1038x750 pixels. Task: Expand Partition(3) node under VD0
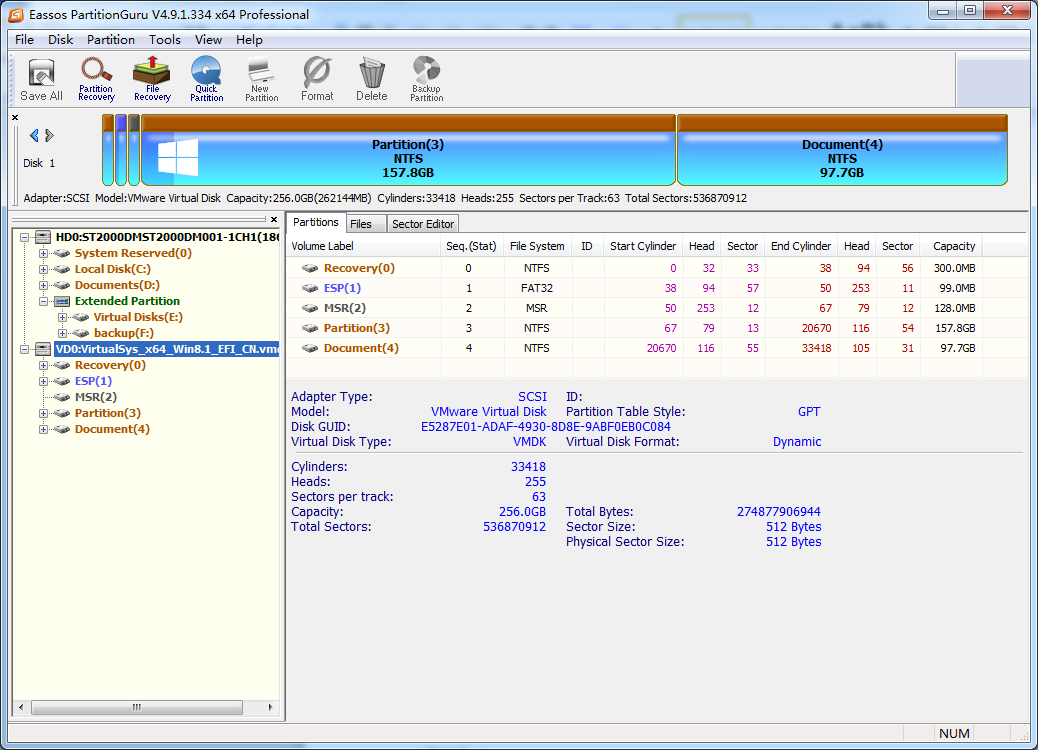43,413
